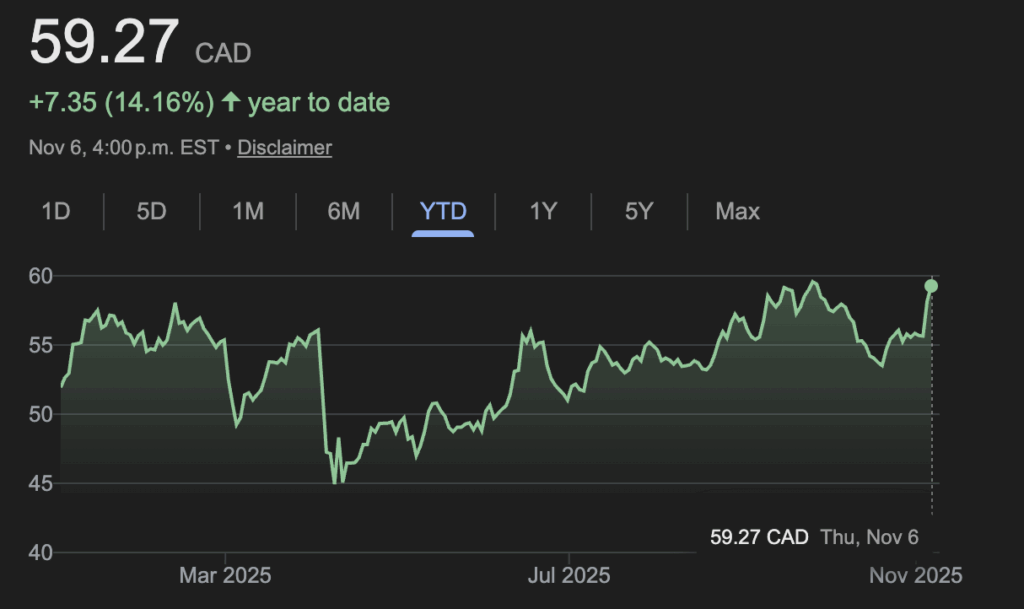1024x609 pixels.
Task: Open the Disclaimer link
Action: (284, 147)
